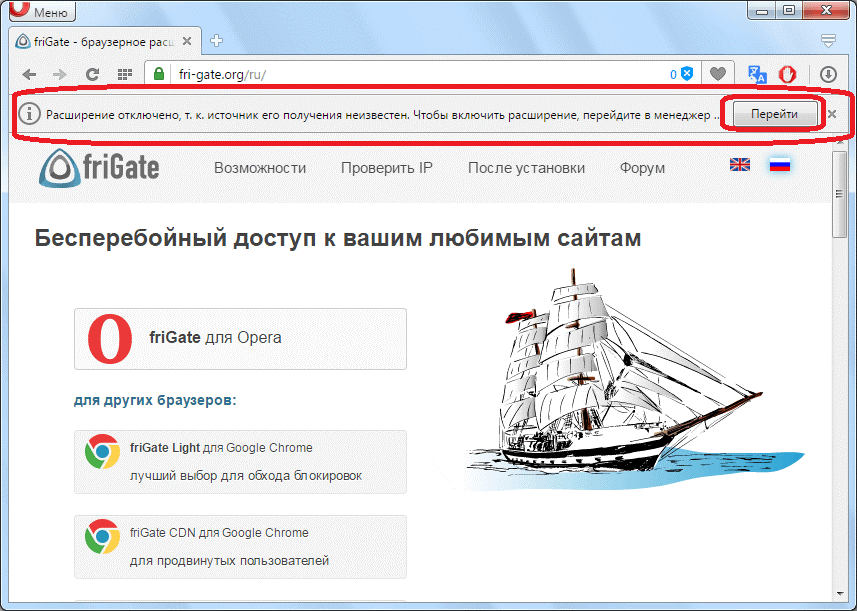Reload the current page
Image resolution: width=857 pixels, height=611 pixels.
(92, 74)
